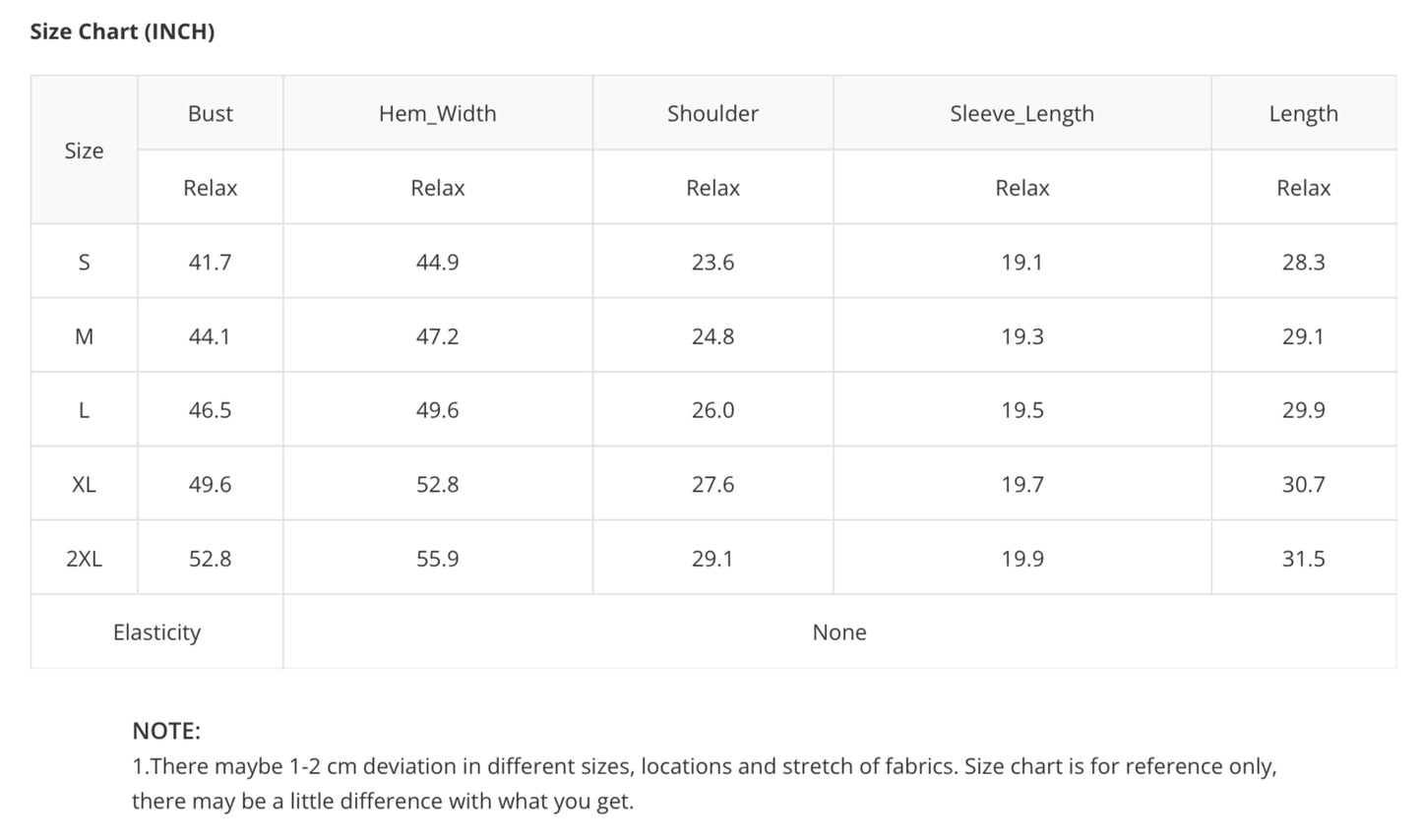Click the Sleeve_Length column header
Viewport: 1422px width, 840px height.
pos(1022,114)
